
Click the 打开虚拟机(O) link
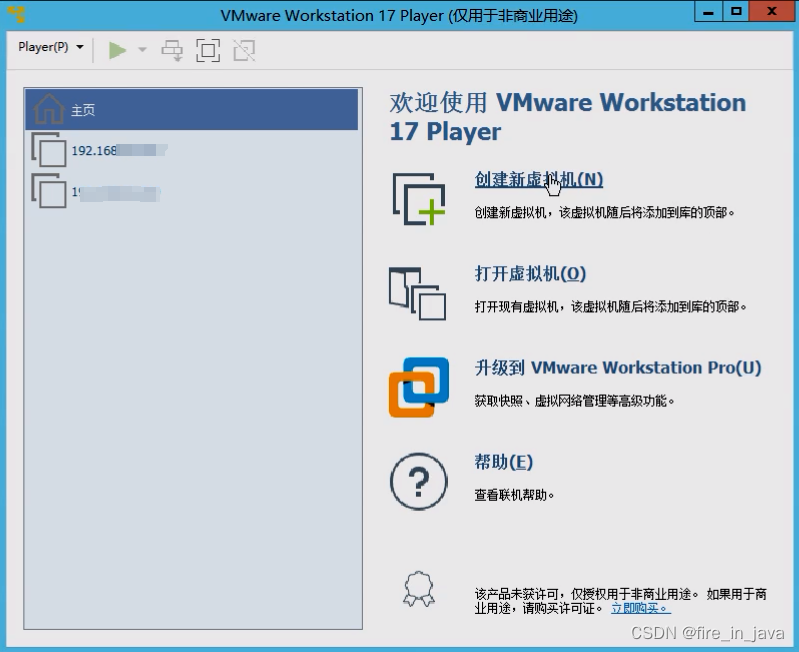[530, 274]
